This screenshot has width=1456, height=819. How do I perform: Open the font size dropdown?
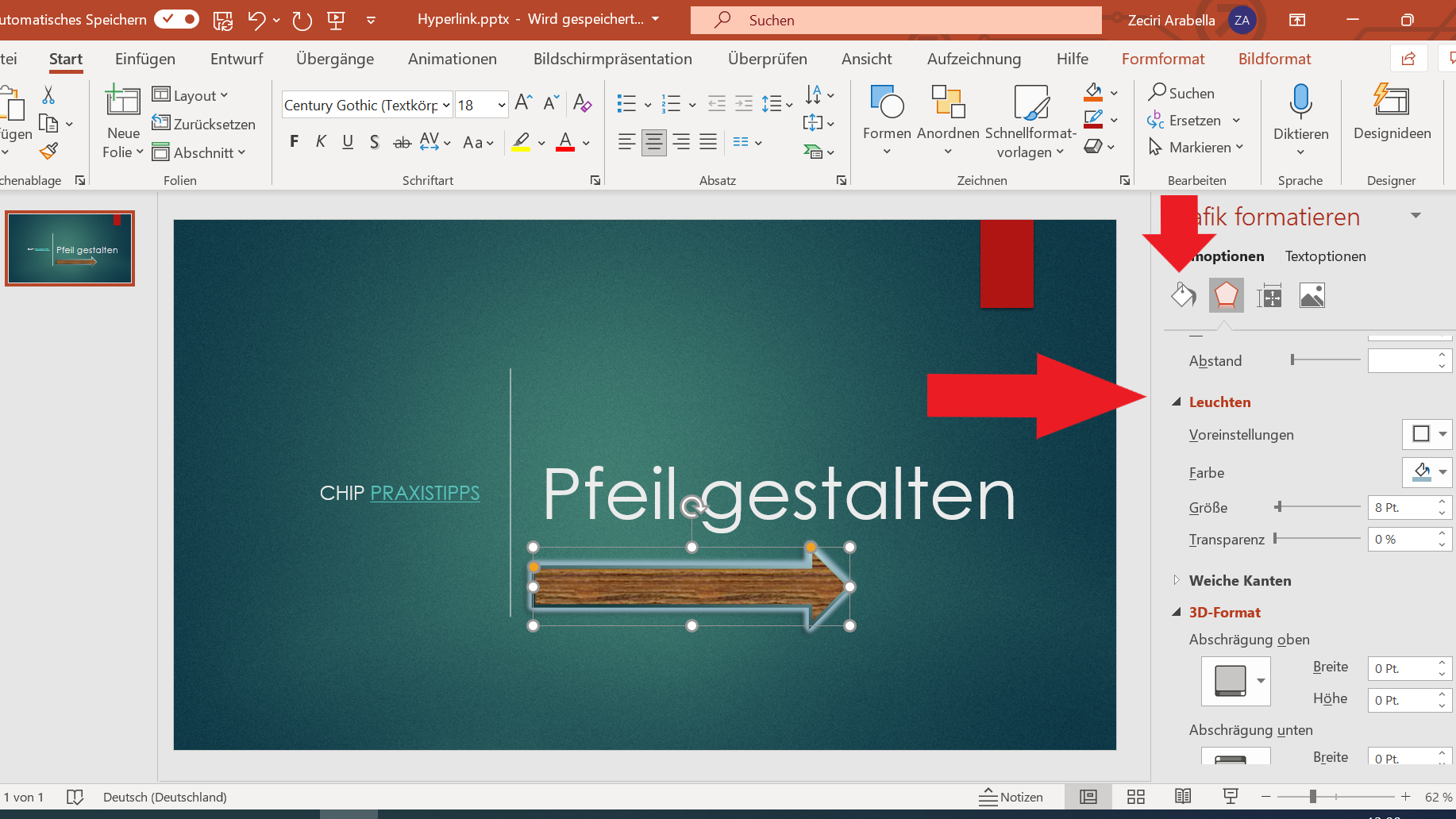click(502, 106)
